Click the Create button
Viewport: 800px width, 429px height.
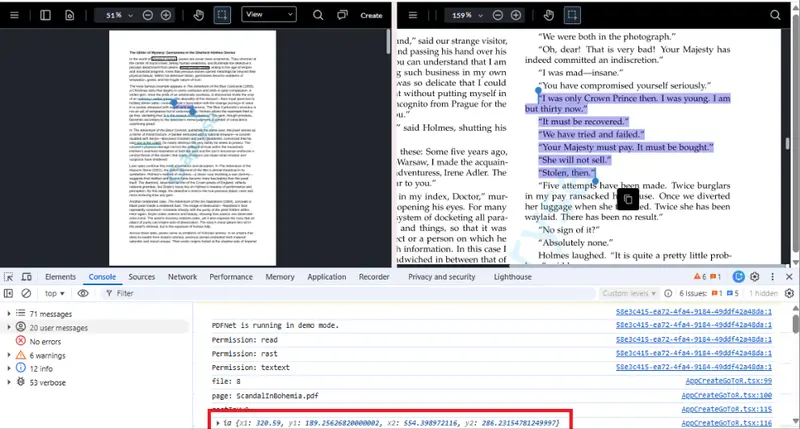371,15
